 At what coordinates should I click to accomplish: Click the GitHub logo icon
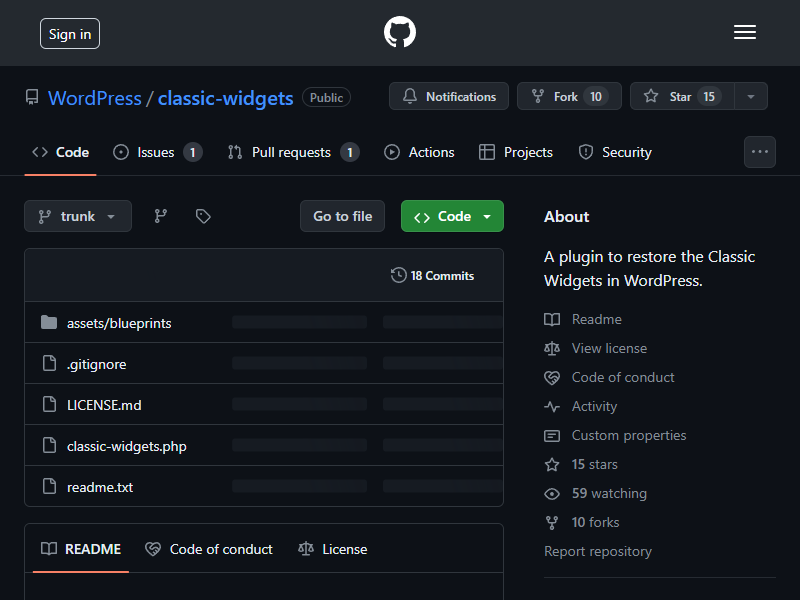[399, 32]
